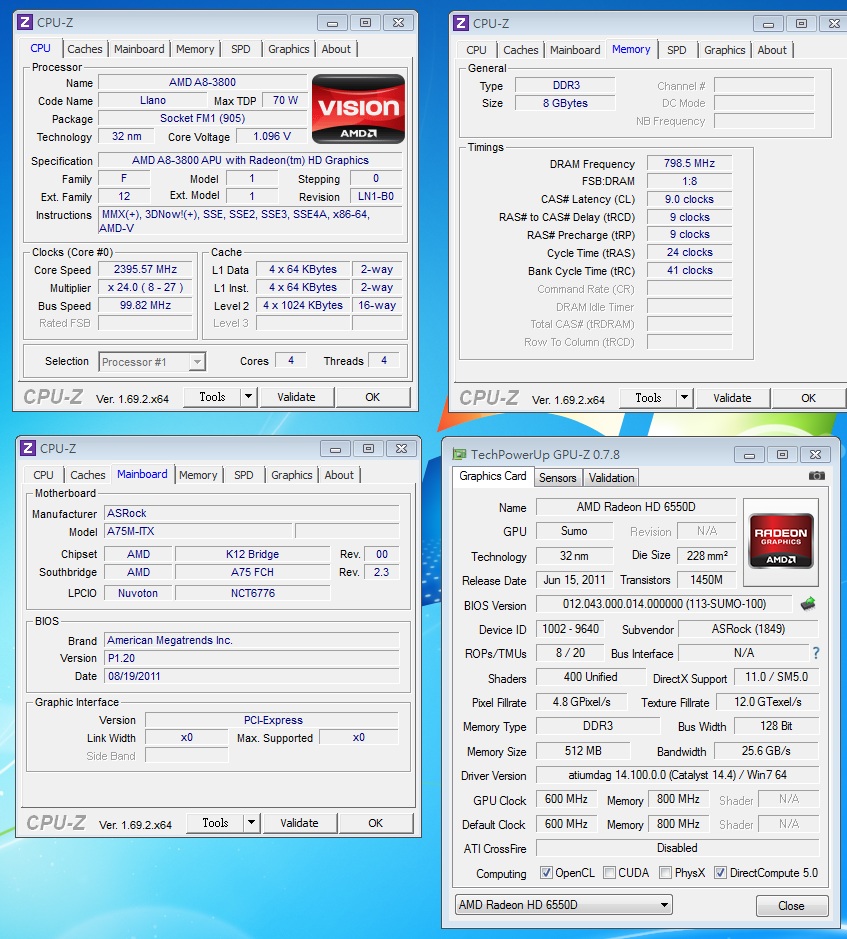Image resolution: width=847 pixels, height=939 pixels.
Task: Toggle the CUDA checkbox
Action: click(x=609, y=873)
